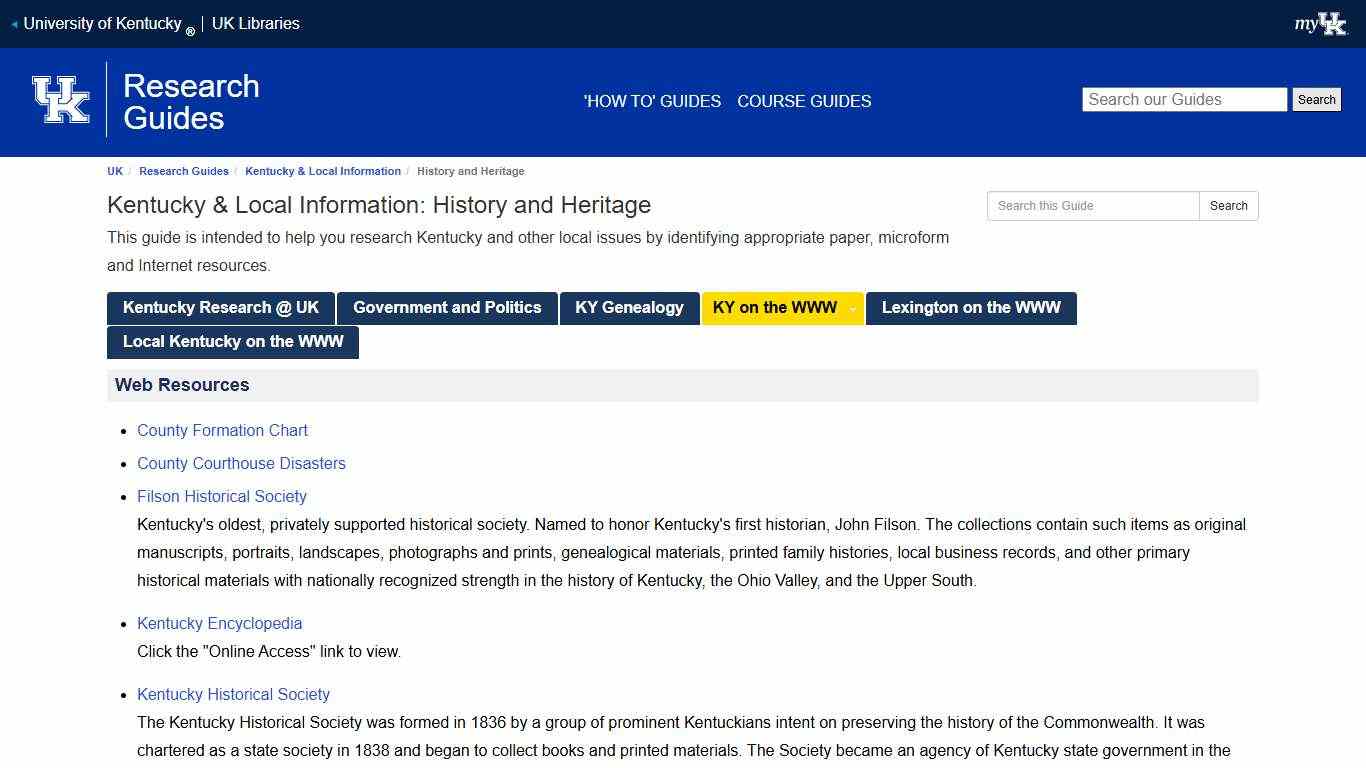The width and height of the screenshot is (1366, 768).
Task: Click inside the Search this Guide field
Action: [x=1092, y=205]
